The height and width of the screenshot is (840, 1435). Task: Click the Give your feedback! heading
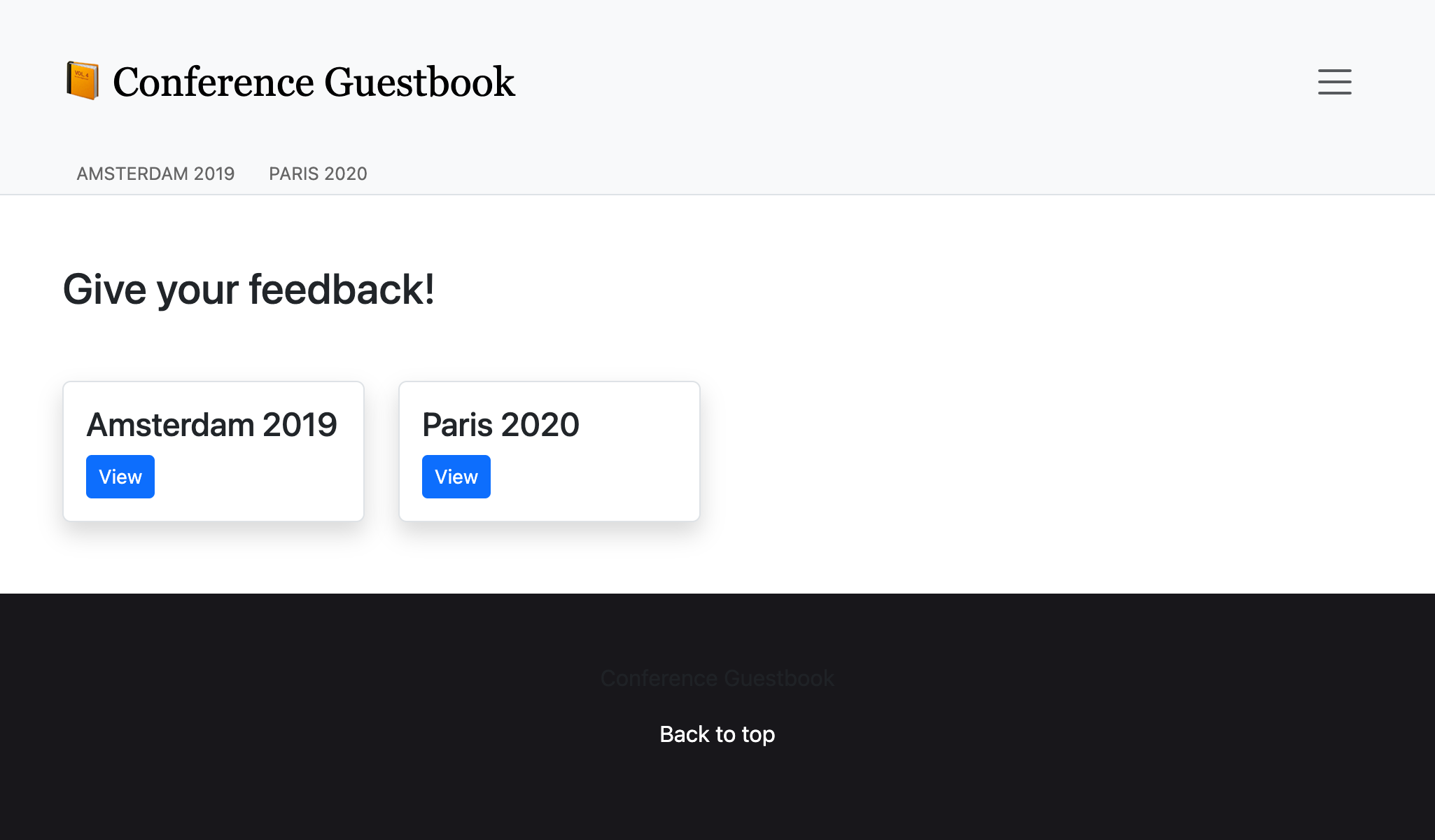point(248,290)
